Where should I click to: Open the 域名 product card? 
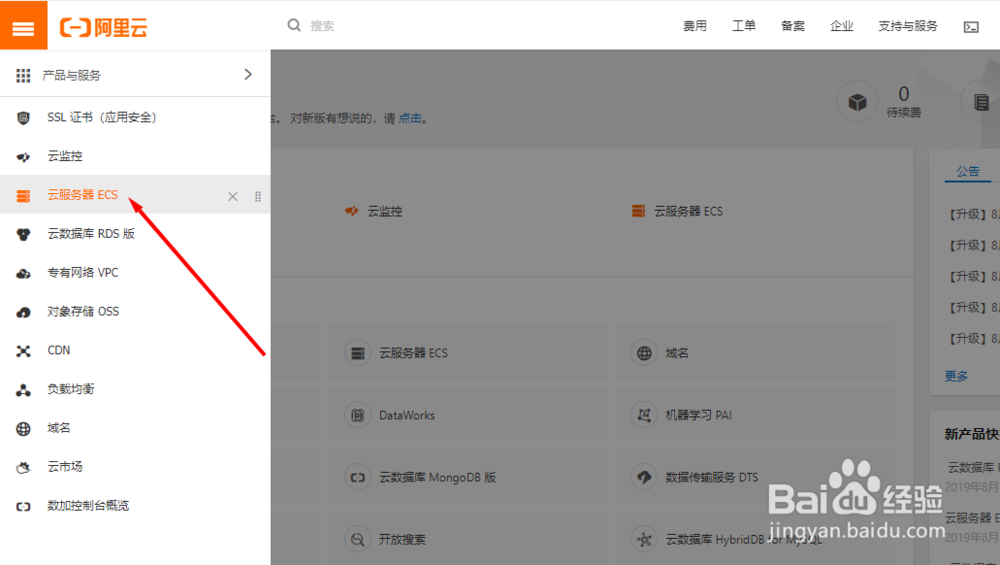pos(754,353)
